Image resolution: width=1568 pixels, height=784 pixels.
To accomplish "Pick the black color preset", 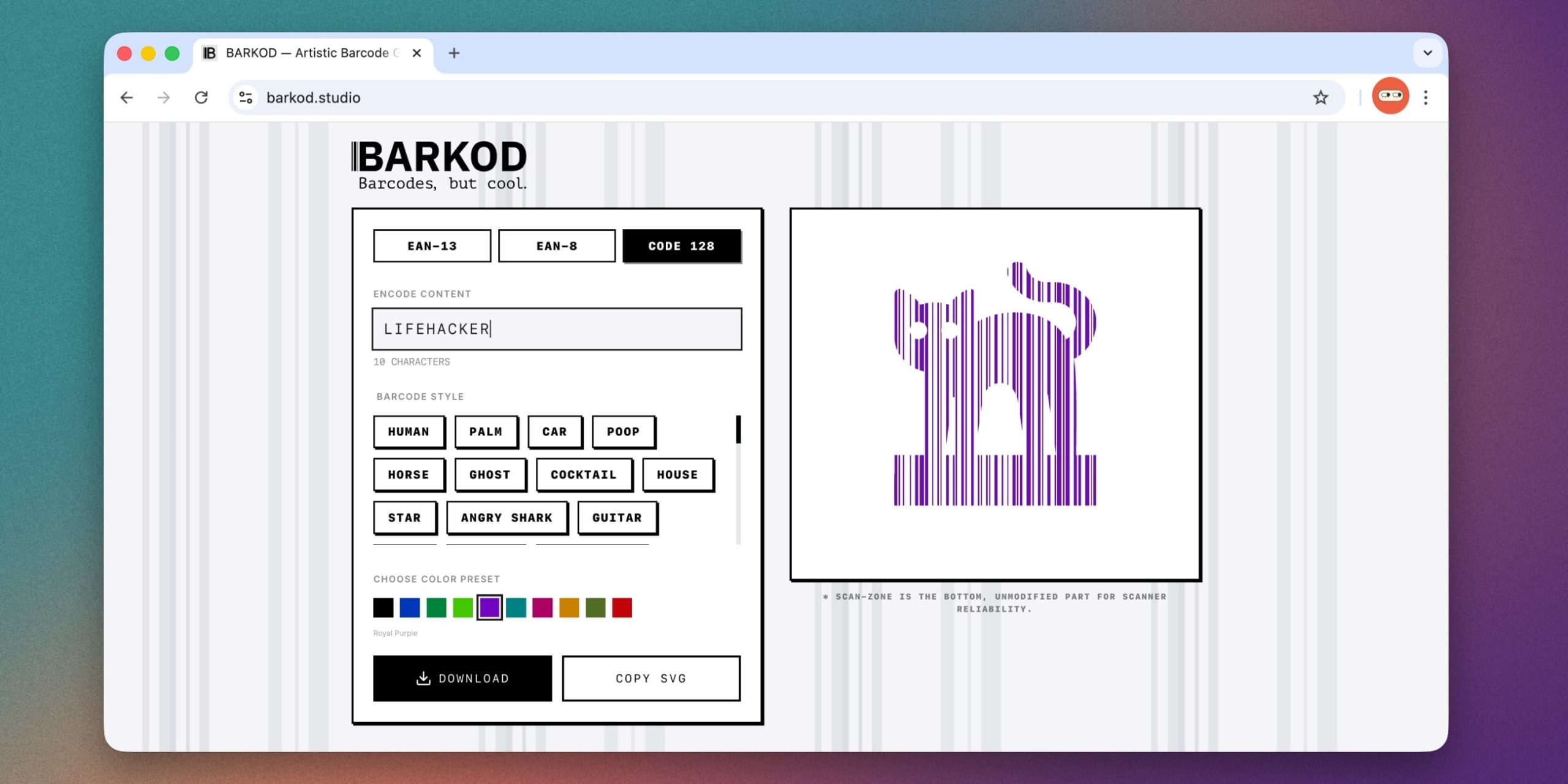I will click(383, 608).
